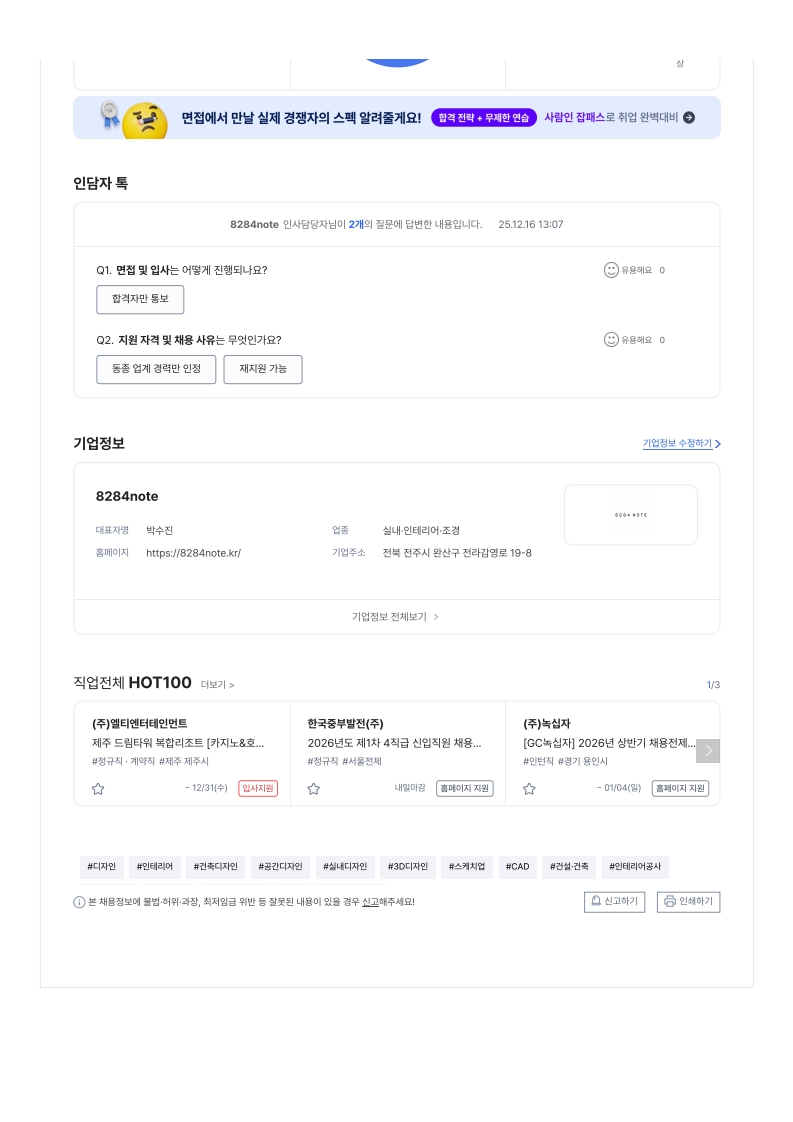
Task: Click 입사지원 for 엘티엔터테인먼트 job
Action: 258,788
